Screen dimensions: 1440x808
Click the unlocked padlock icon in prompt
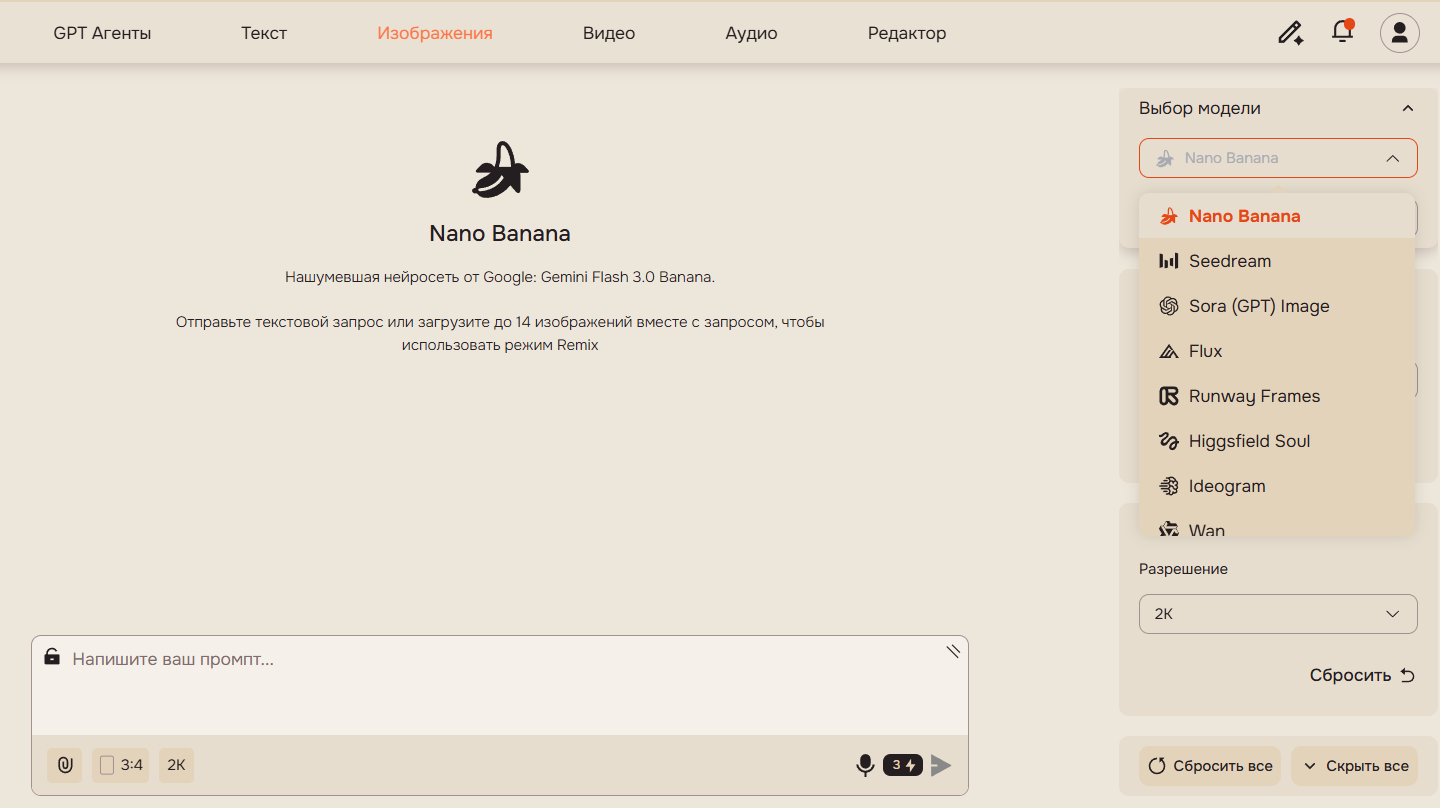click(52, 657)
